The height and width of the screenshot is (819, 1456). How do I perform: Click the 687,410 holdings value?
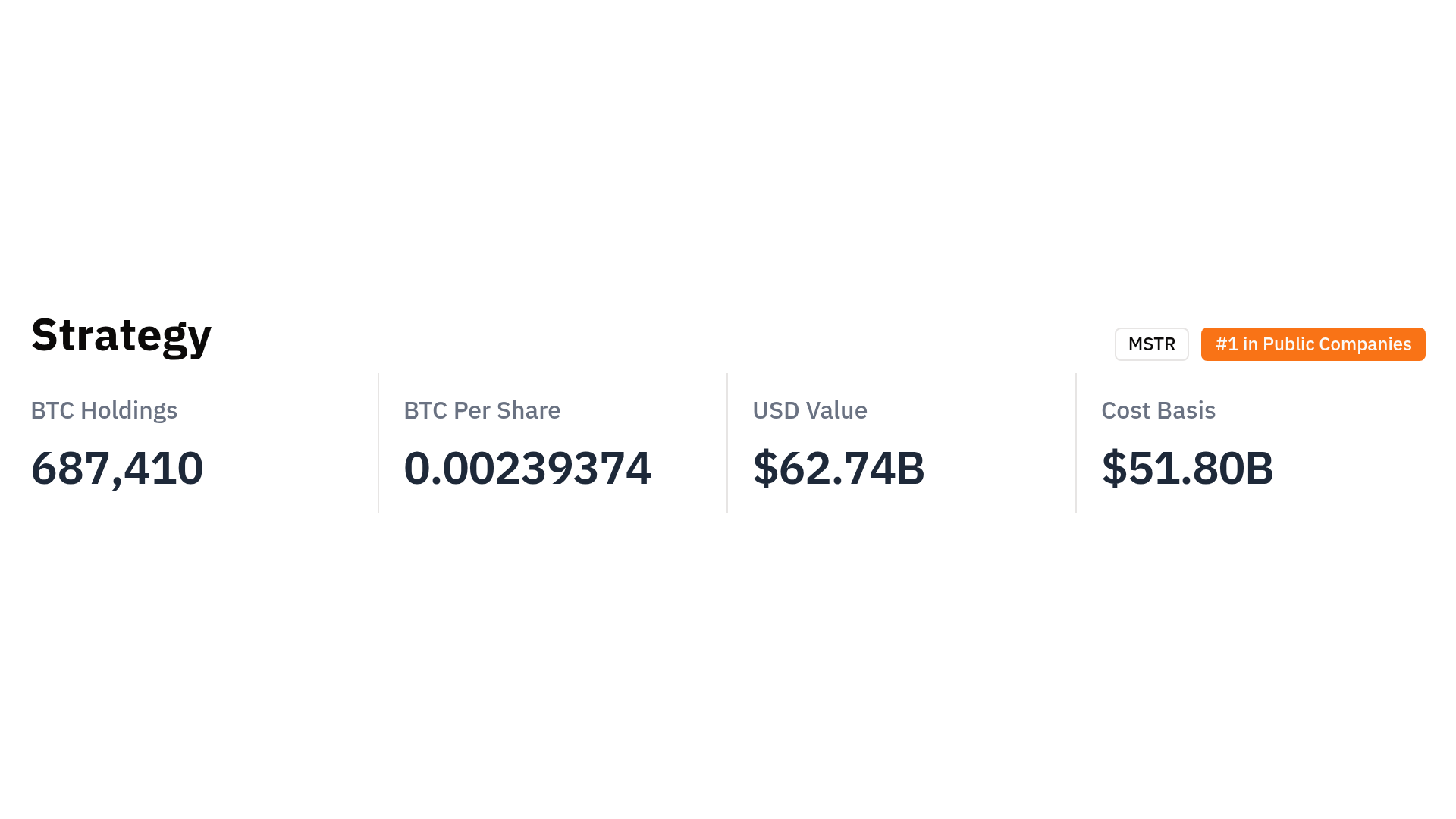pyautogui.click(x=117, y=468)
